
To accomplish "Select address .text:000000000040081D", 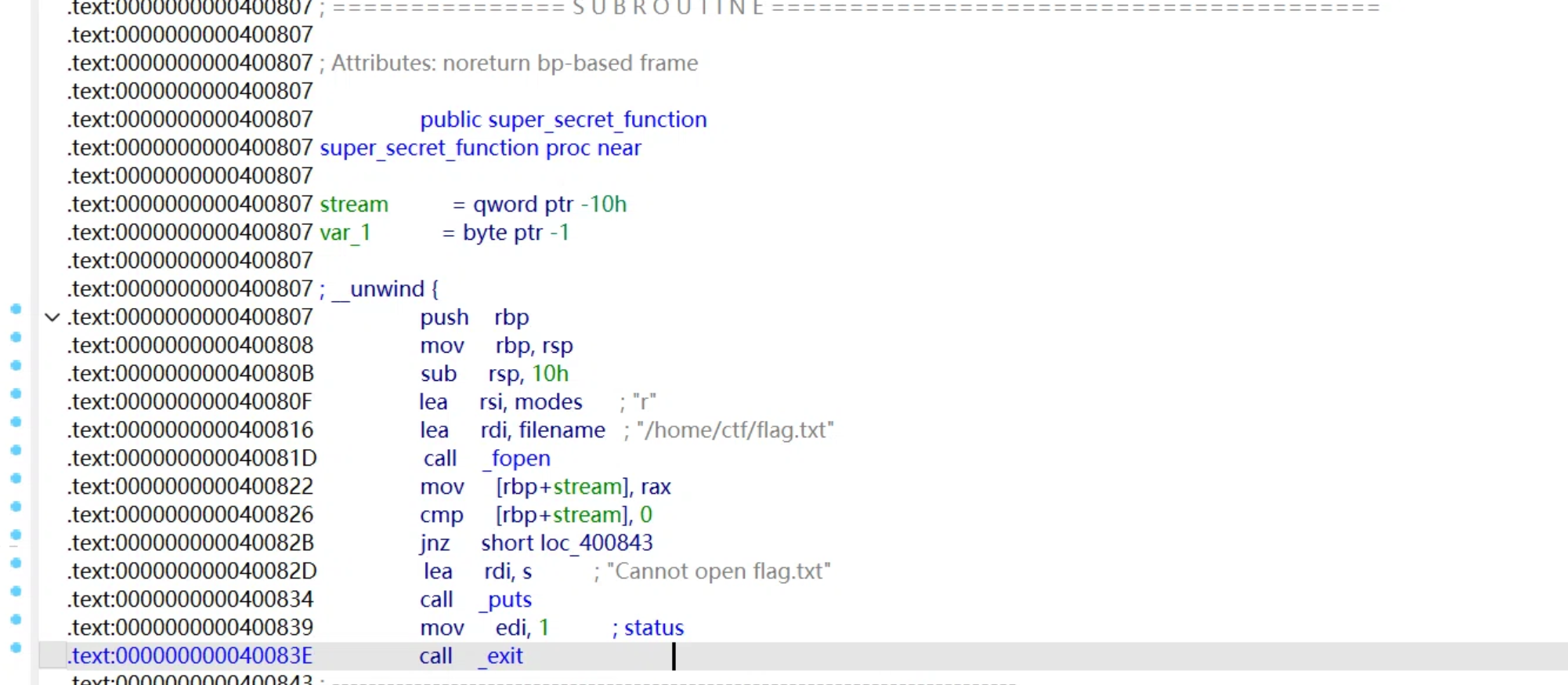I will [192, 458].
